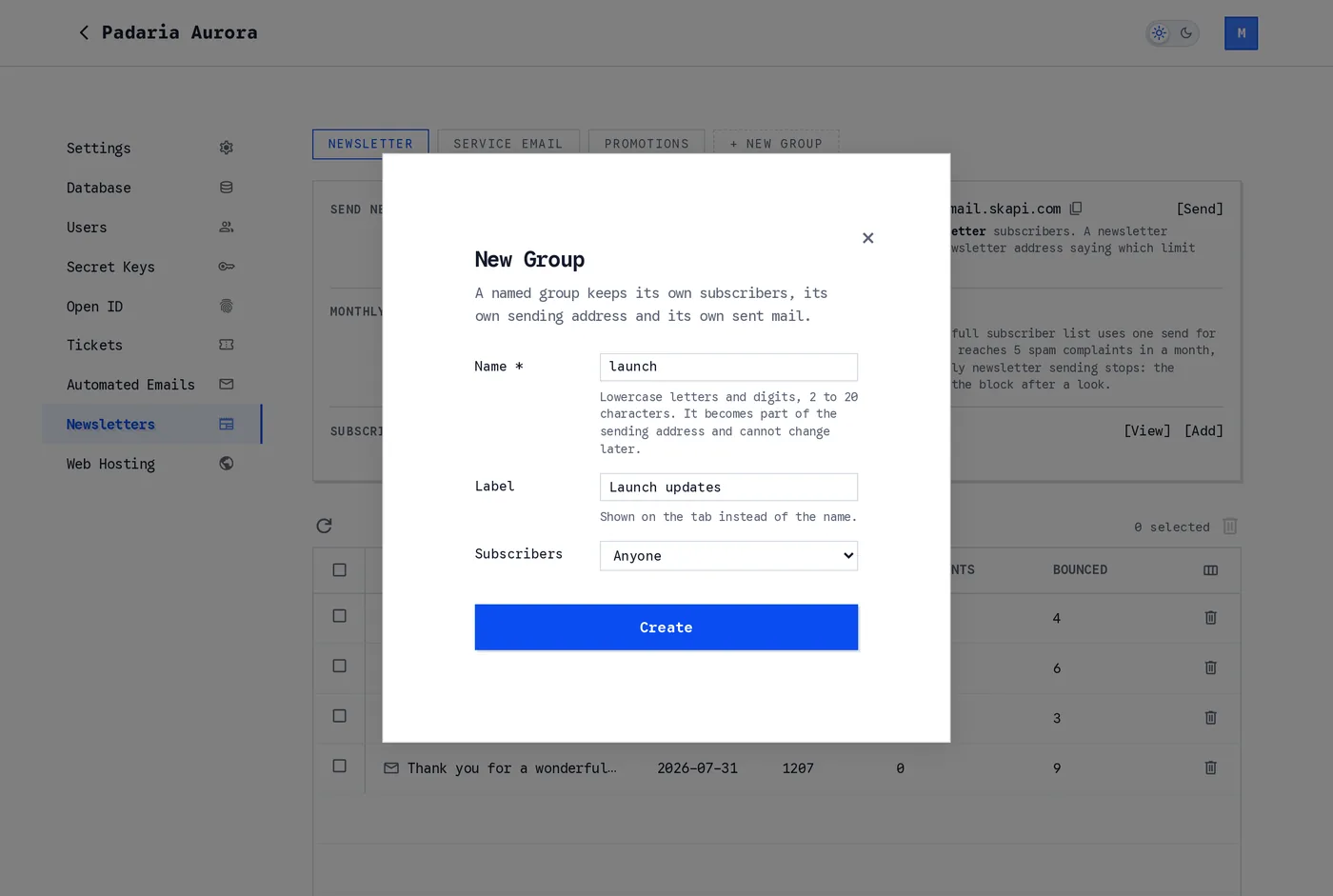This screenshot has height=896, width=1333.
Task: Click the Automated Emails envelope icon
Action: click(227, 385)
